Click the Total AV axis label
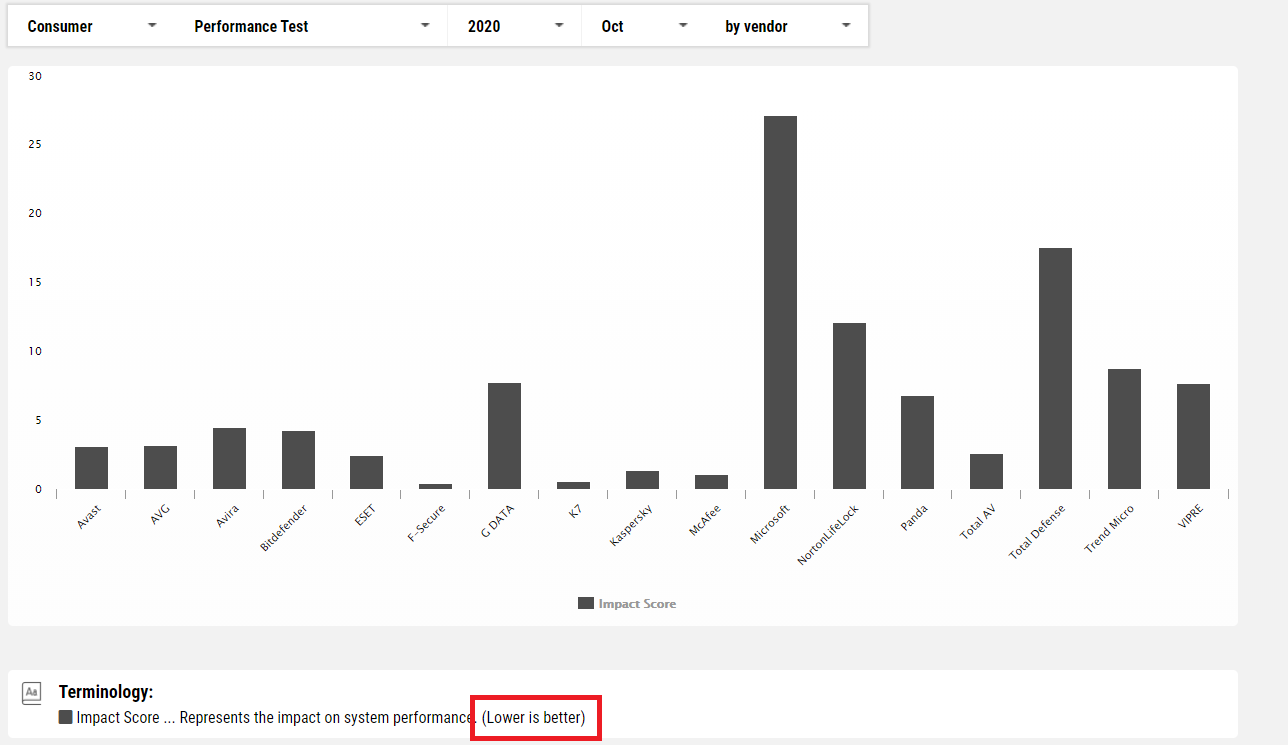Viewport: 1288px width, 745px height. pos(978,522)
